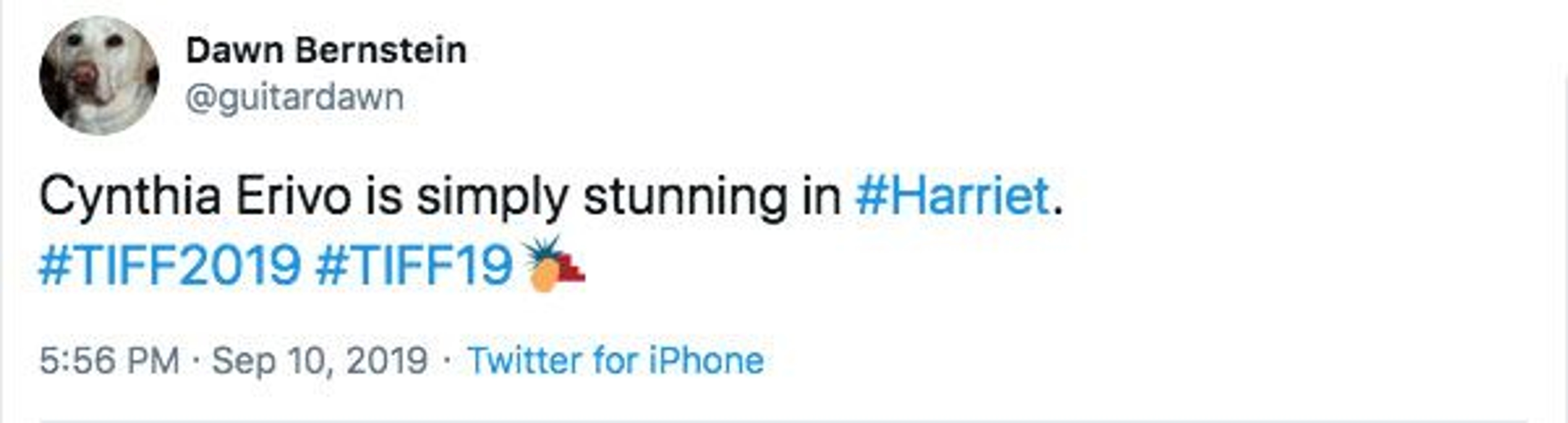
Task: Click the 5:56 PM timestamp
Action: click(x=109, y=361)
